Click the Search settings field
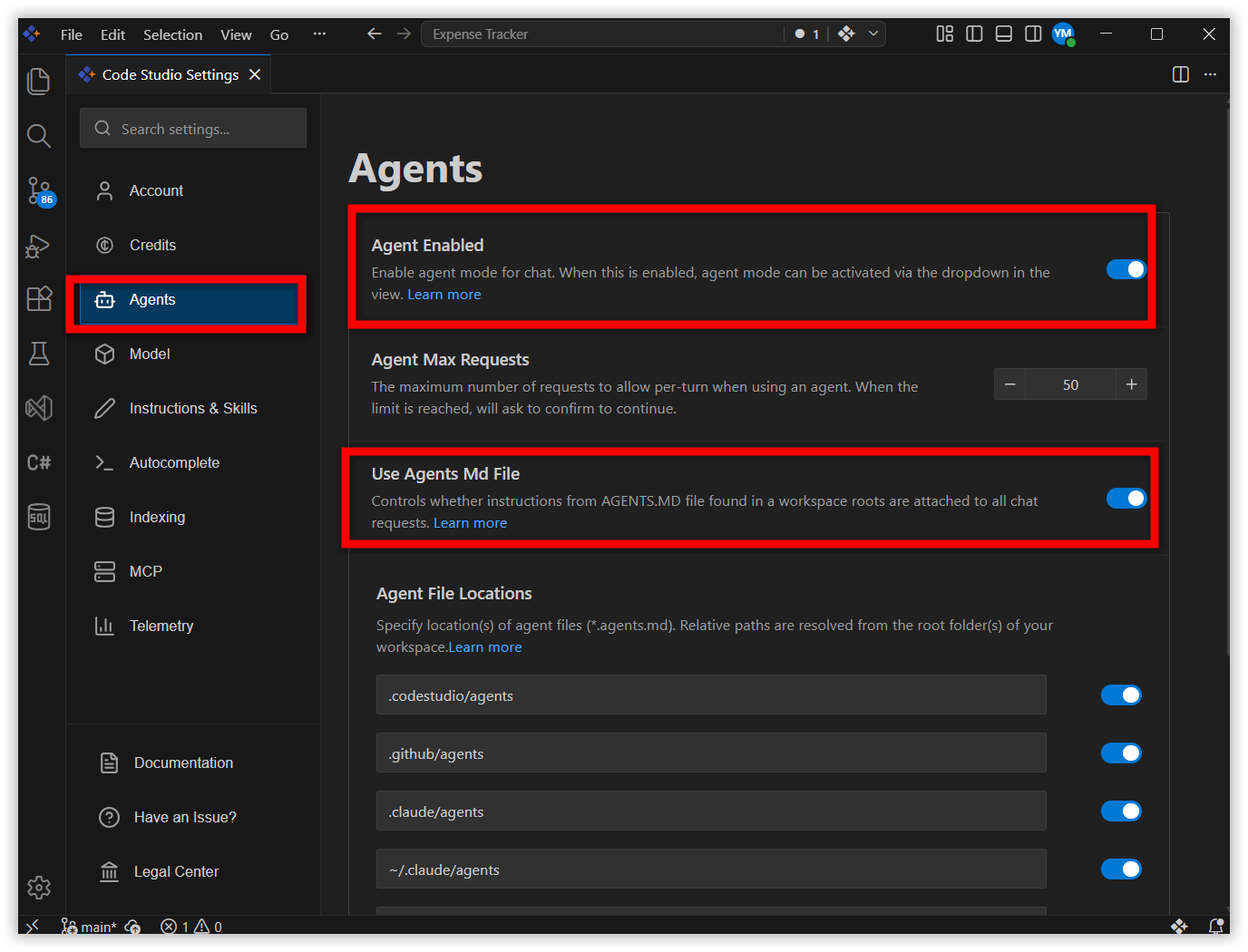Image resolution: width=1248 pixels, height=952 pixels. click(x=193, y=129)
